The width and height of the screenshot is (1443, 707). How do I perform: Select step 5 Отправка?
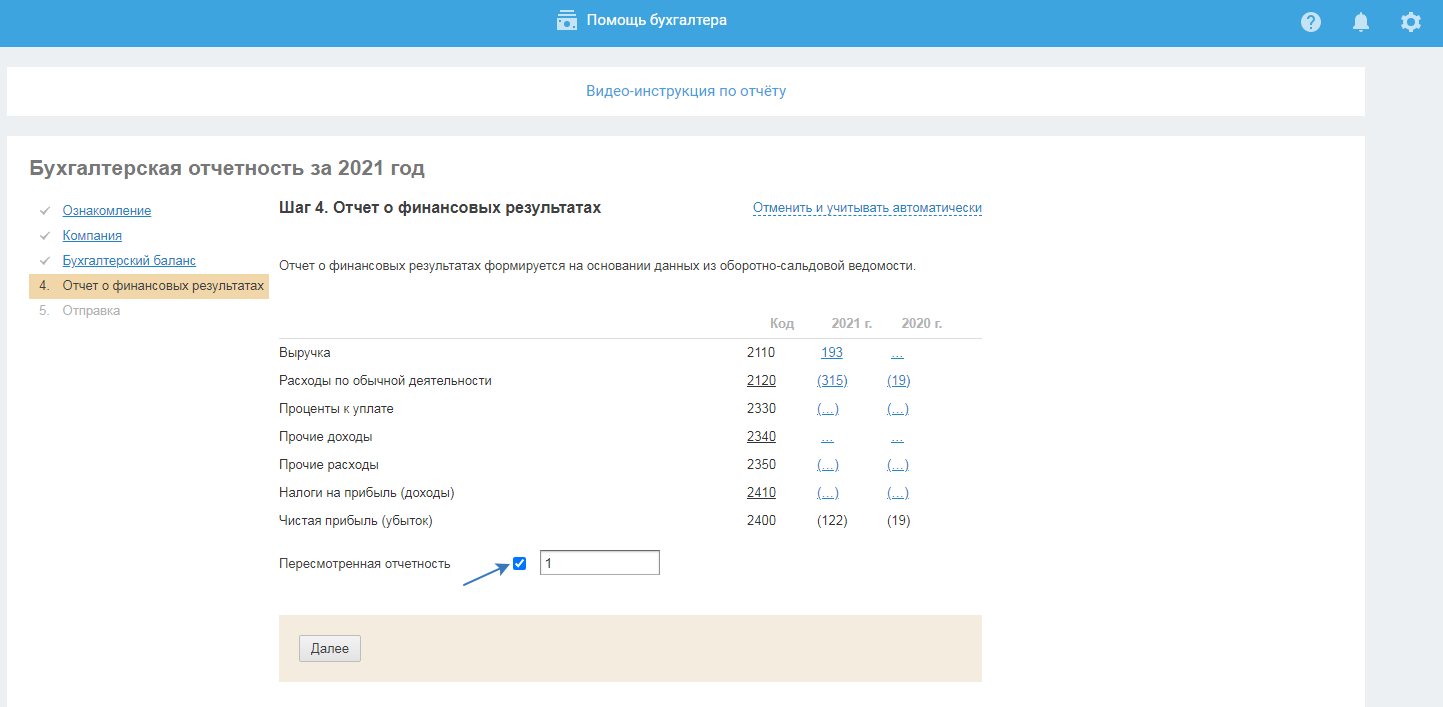pos(91,311)
